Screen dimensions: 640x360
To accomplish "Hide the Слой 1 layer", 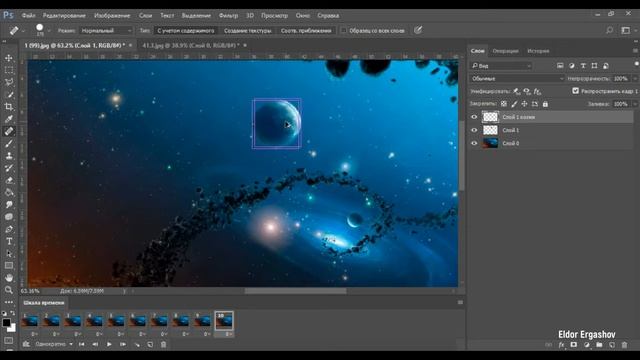I will tap(474, 130).
